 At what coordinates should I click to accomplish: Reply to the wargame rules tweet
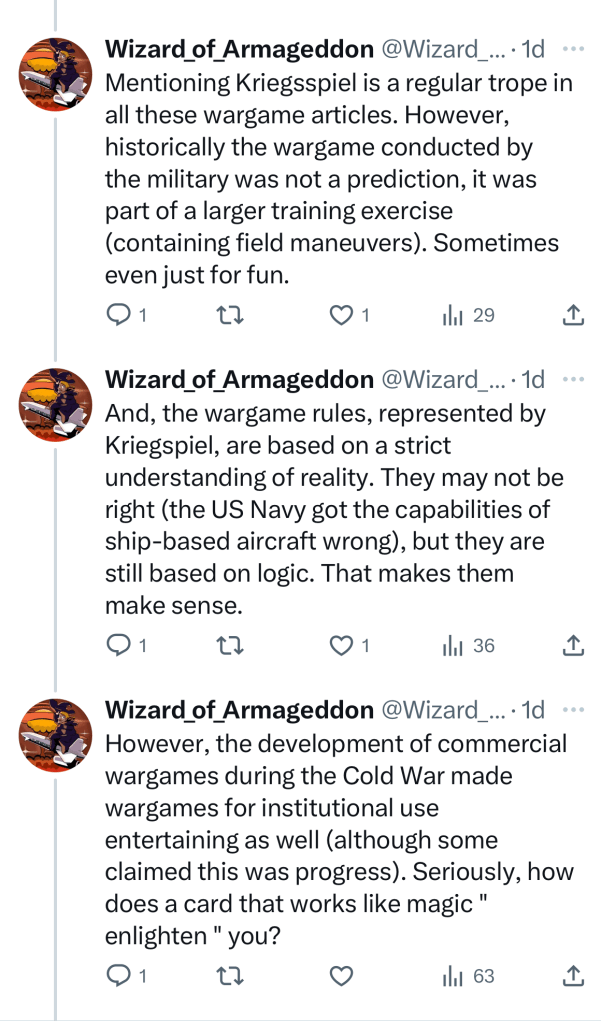[118, 646]
